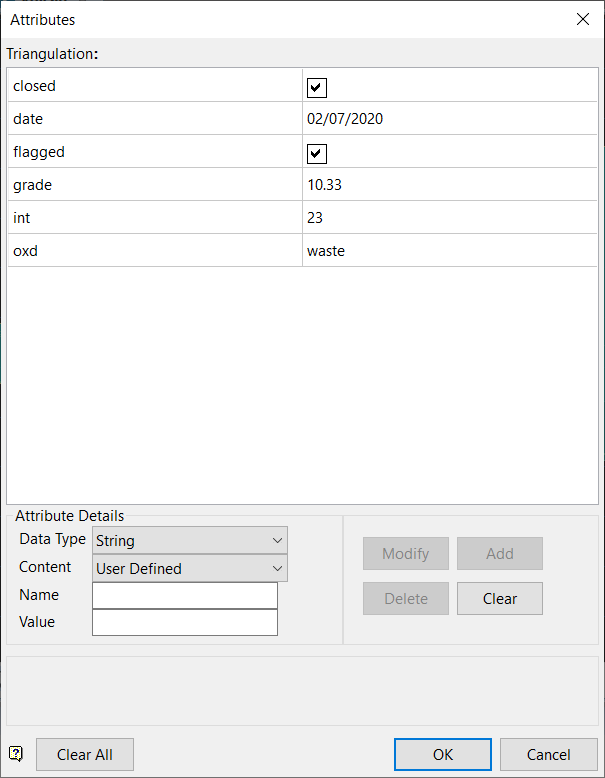Click the int value 23
Screen dimensions: 605x778
tap(315, 218)
